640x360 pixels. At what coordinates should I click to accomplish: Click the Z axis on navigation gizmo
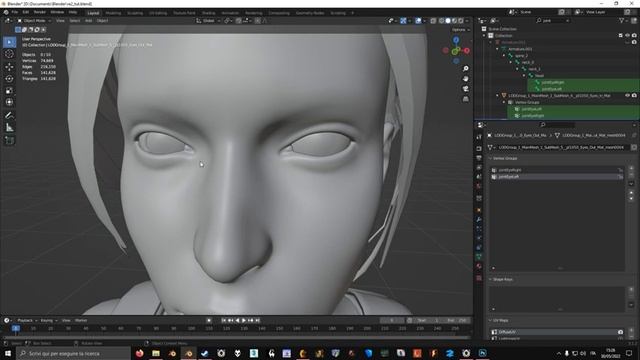[x=456, y=40]
